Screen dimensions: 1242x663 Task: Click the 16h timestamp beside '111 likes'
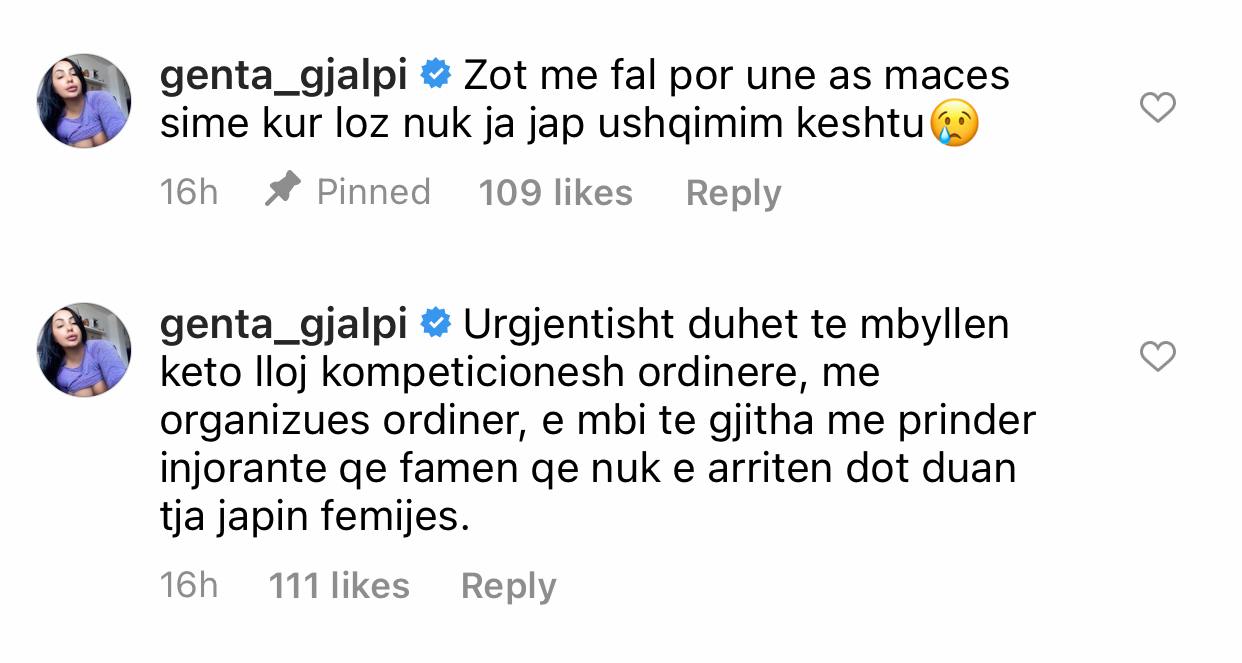[x=188, y=586]
